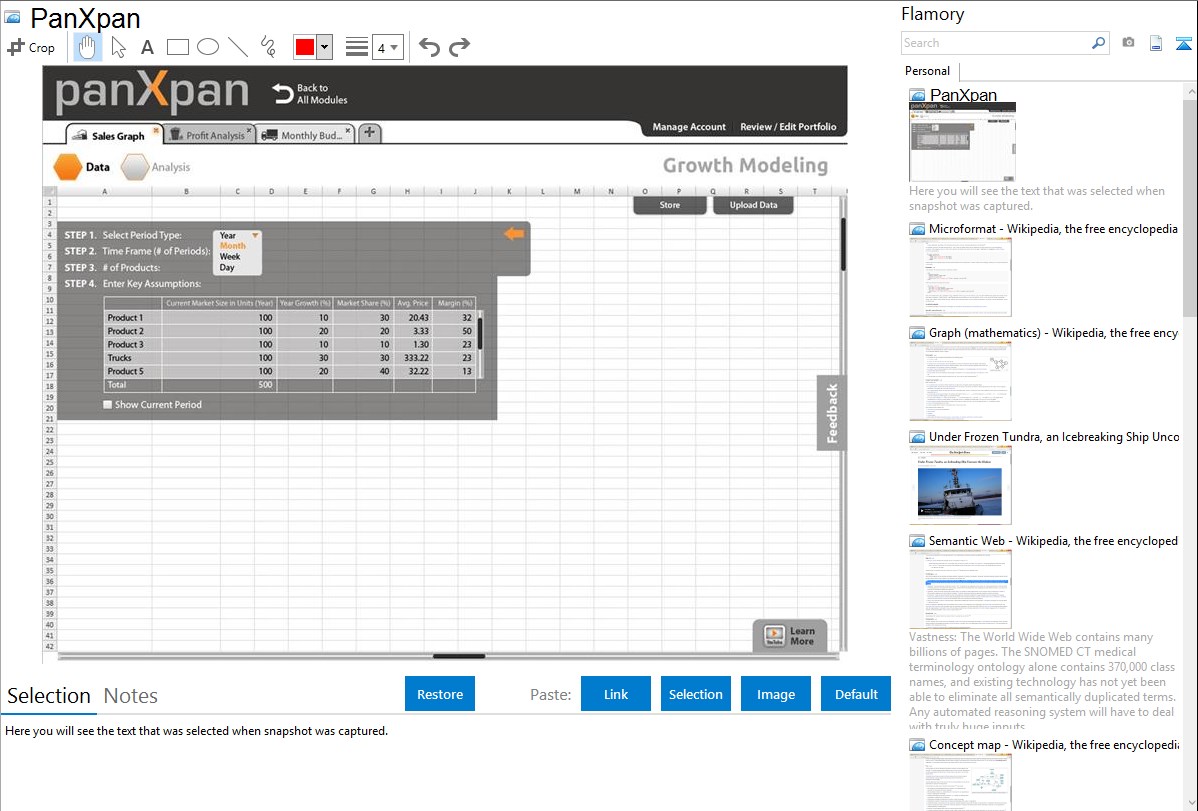Click the Flamory window icon beside PanXpan title
The height and width of the screenshot is (811, 1198).
pos(12,17)
